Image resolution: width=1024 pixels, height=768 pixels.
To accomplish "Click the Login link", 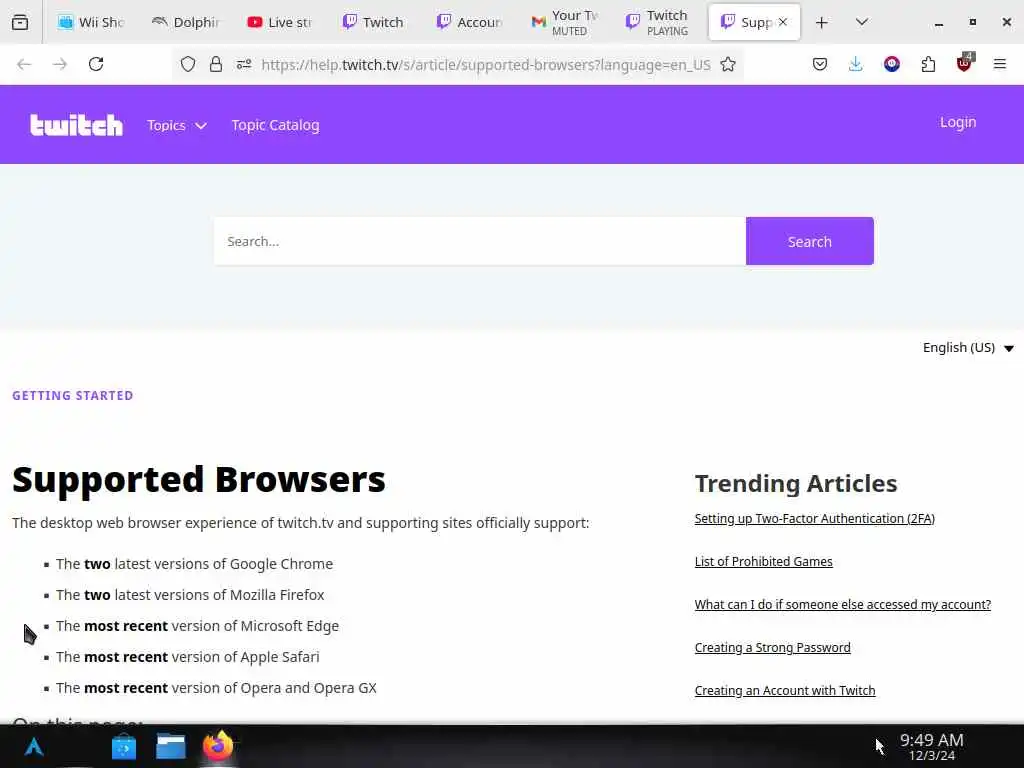I will pos(957,122).
